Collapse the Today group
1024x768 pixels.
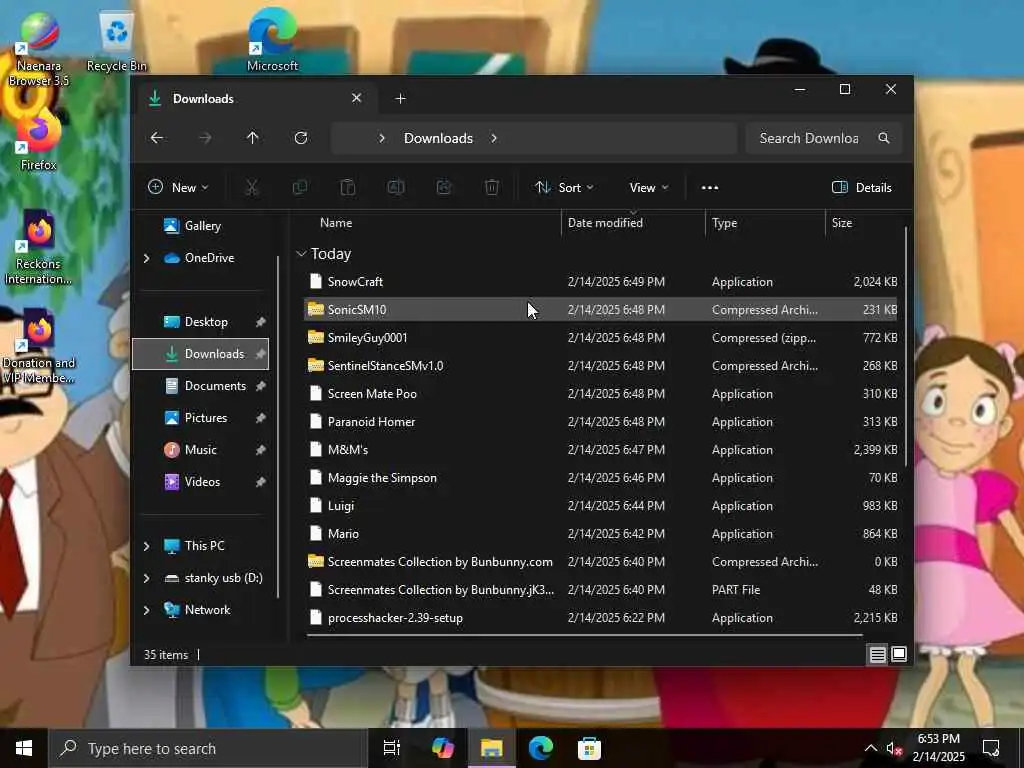tap(301, 253)
